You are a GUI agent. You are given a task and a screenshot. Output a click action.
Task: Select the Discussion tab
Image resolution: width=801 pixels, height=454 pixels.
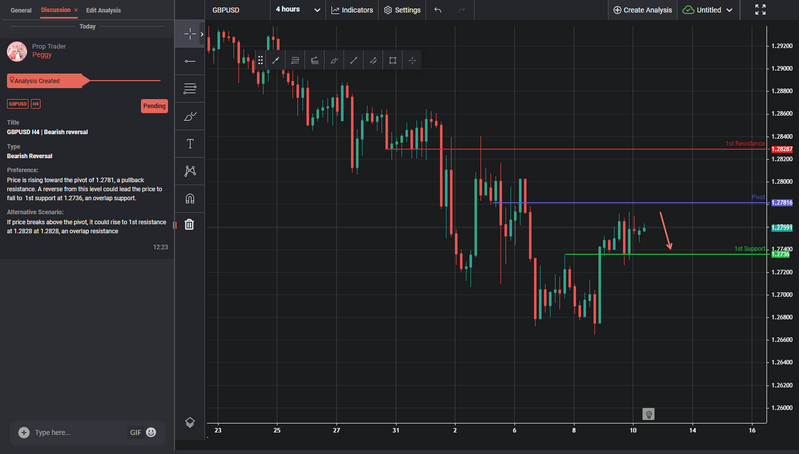pyautogui.click(x=56, y=10)
